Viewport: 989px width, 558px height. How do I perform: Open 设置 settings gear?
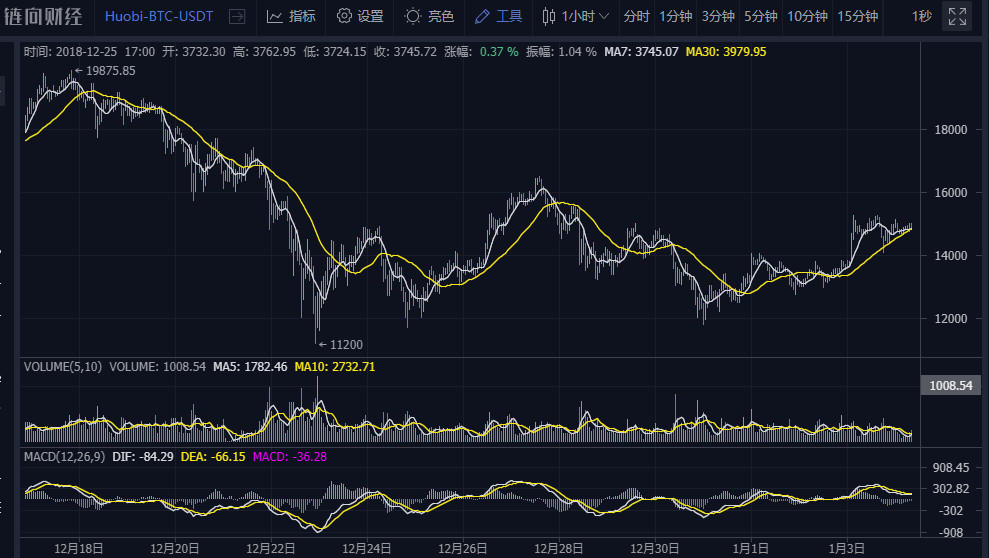[360, 16]
